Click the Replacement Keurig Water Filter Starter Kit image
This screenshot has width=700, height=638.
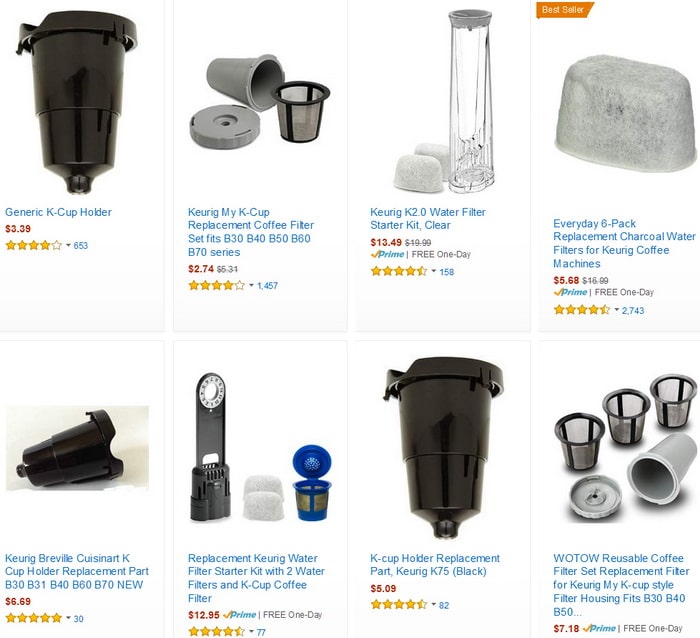pos(261,447)
